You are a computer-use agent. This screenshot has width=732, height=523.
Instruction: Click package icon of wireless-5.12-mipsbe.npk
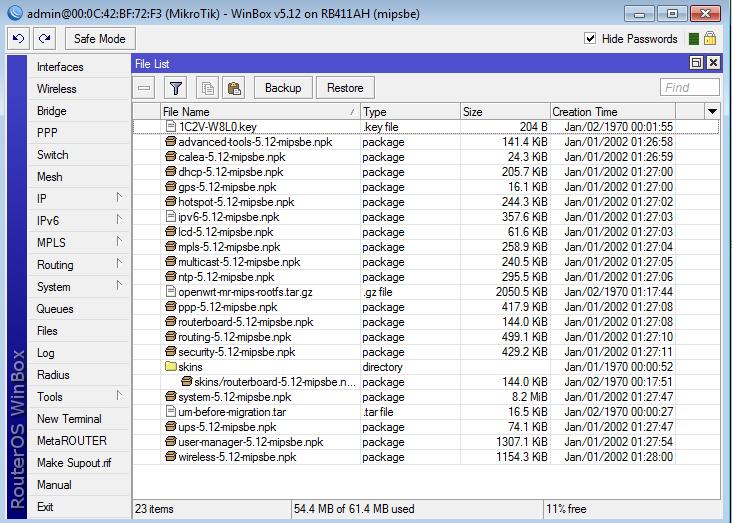pyautogui.click(x=171, y=457)
